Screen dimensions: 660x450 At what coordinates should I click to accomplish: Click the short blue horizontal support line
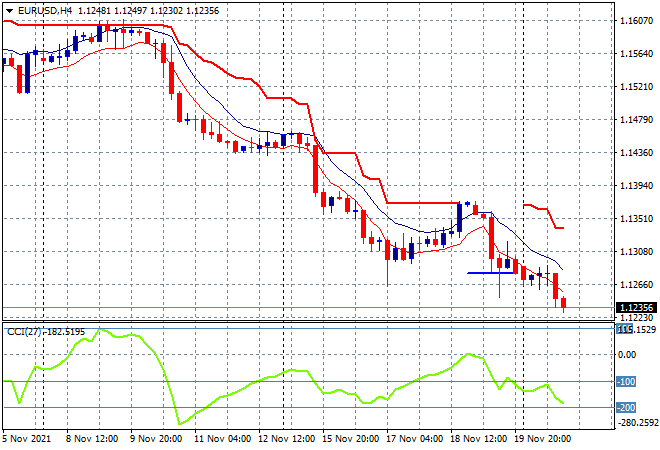492,273
